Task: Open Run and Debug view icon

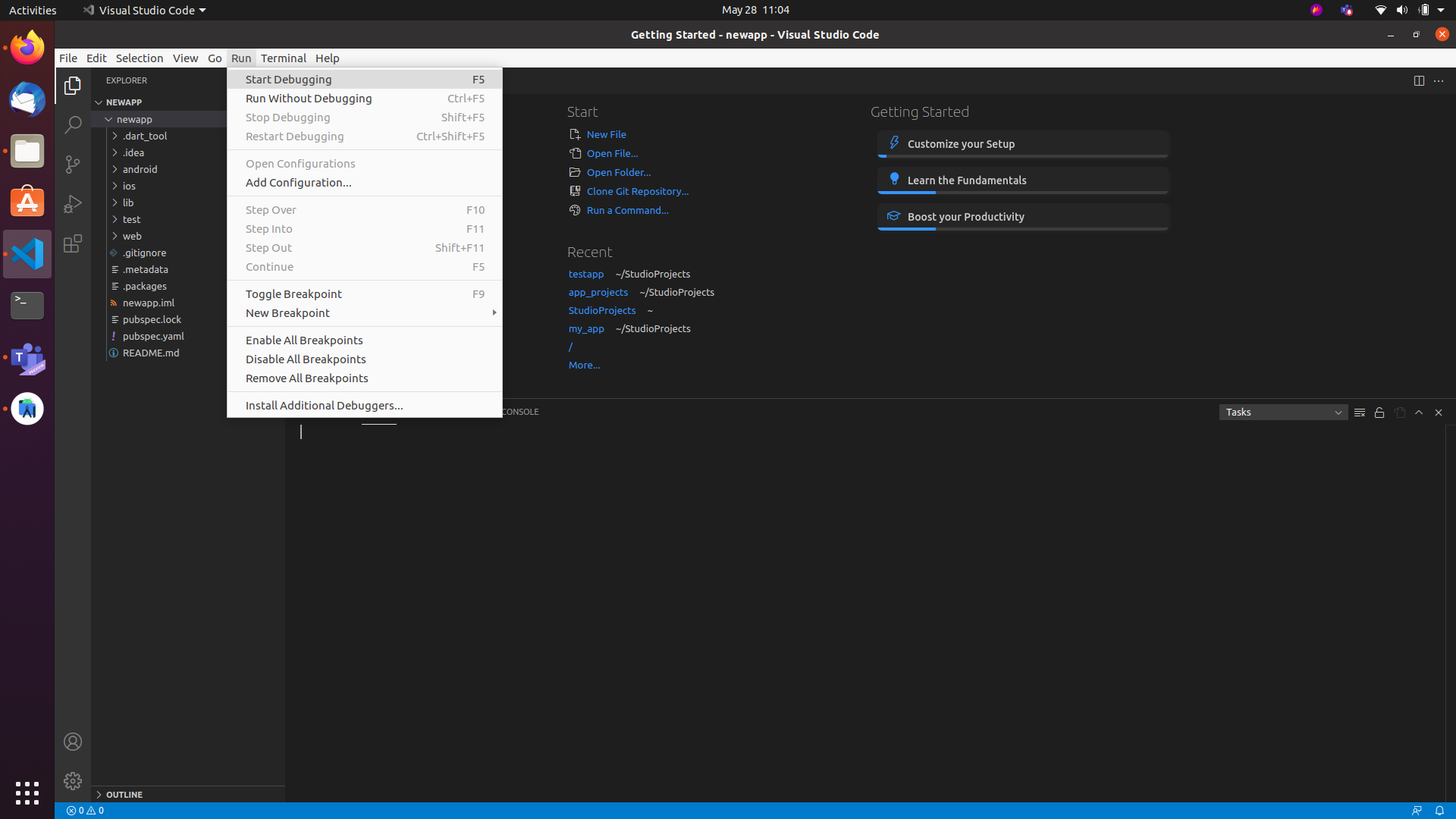Action: click(x=73, y=204)
